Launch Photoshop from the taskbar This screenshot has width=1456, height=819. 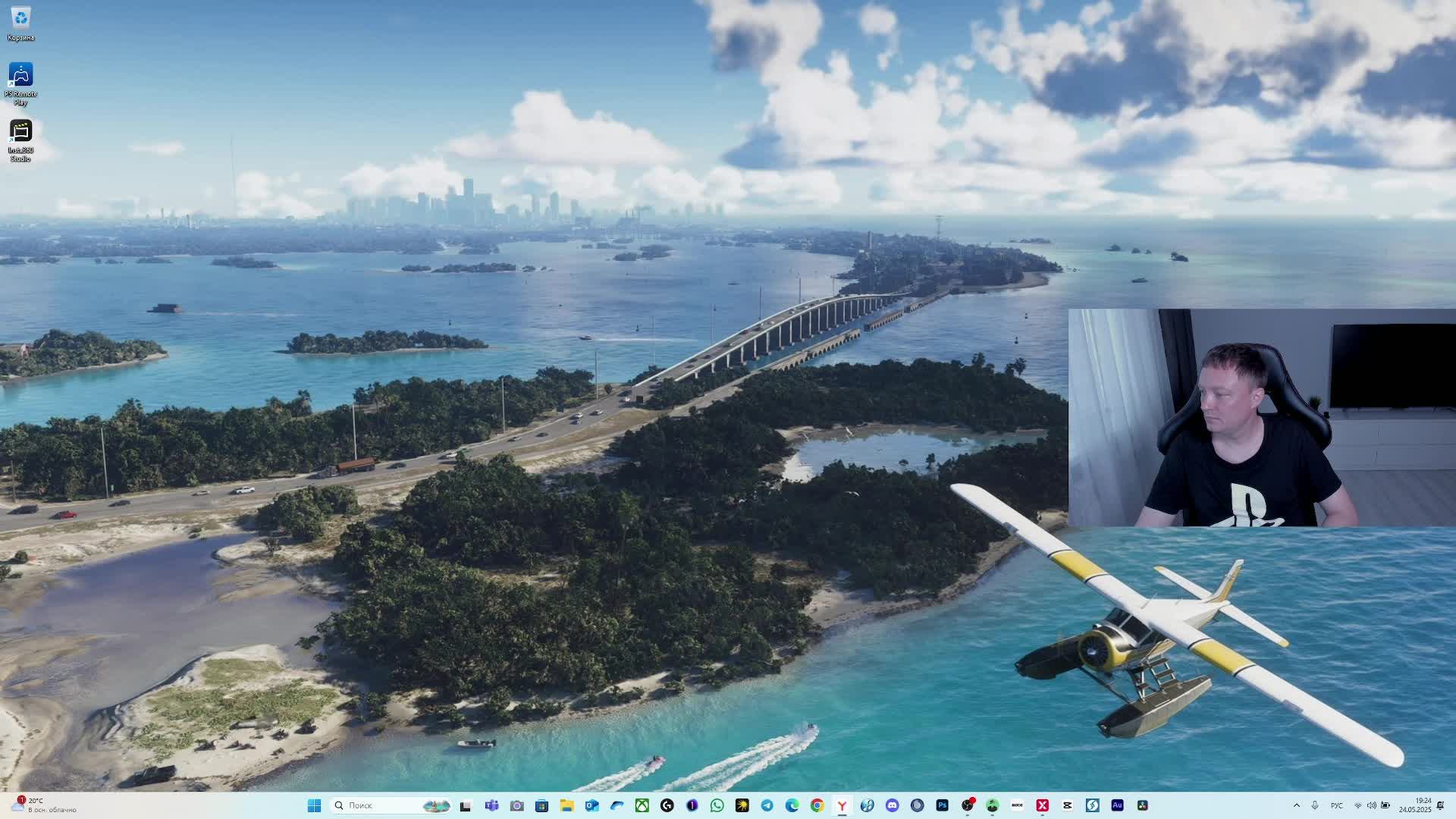point(942,805)
